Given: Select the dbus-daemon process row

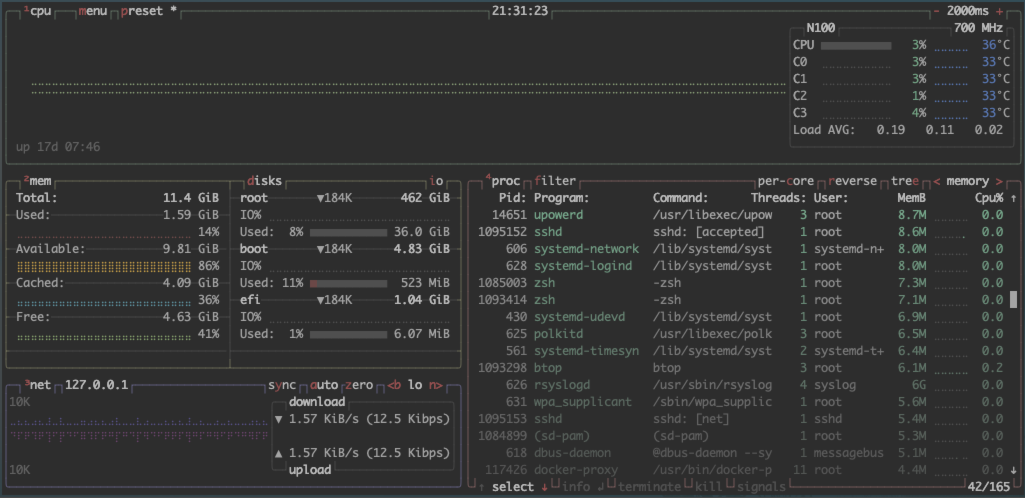Looking at the screenshot, I should coord(742,453).
